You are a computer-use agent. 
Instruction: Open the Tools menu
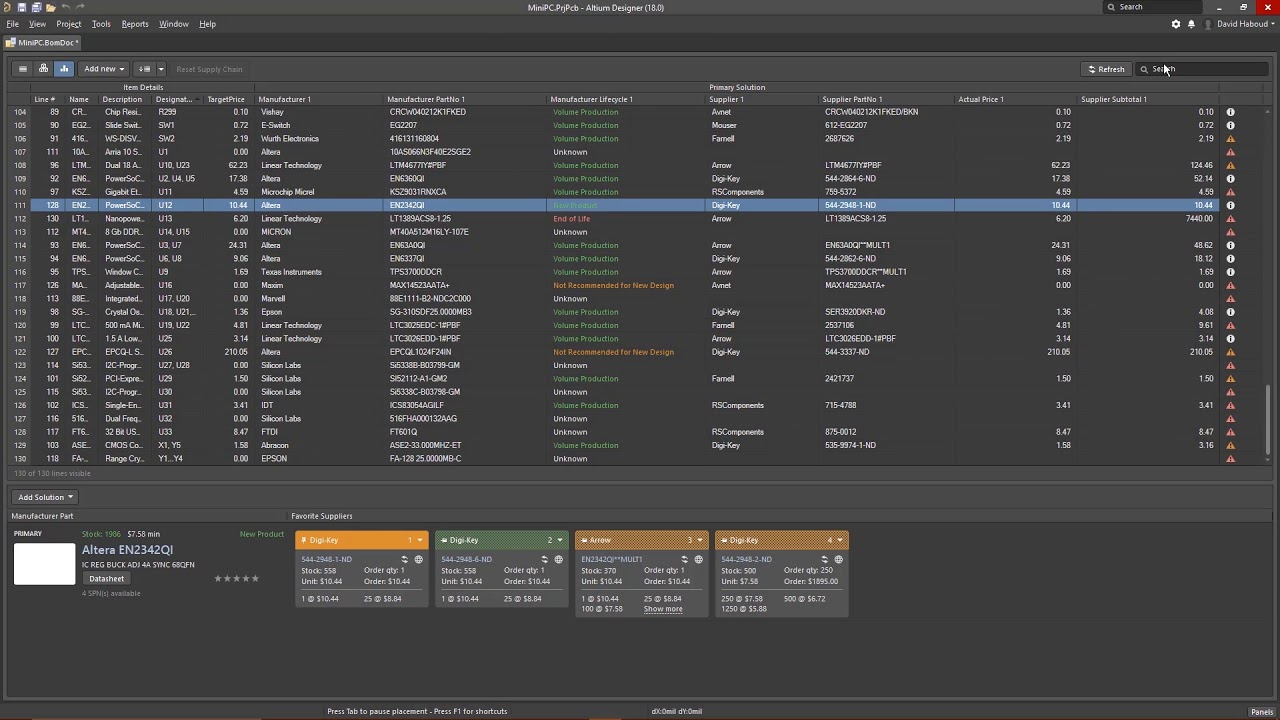[101, 24]
